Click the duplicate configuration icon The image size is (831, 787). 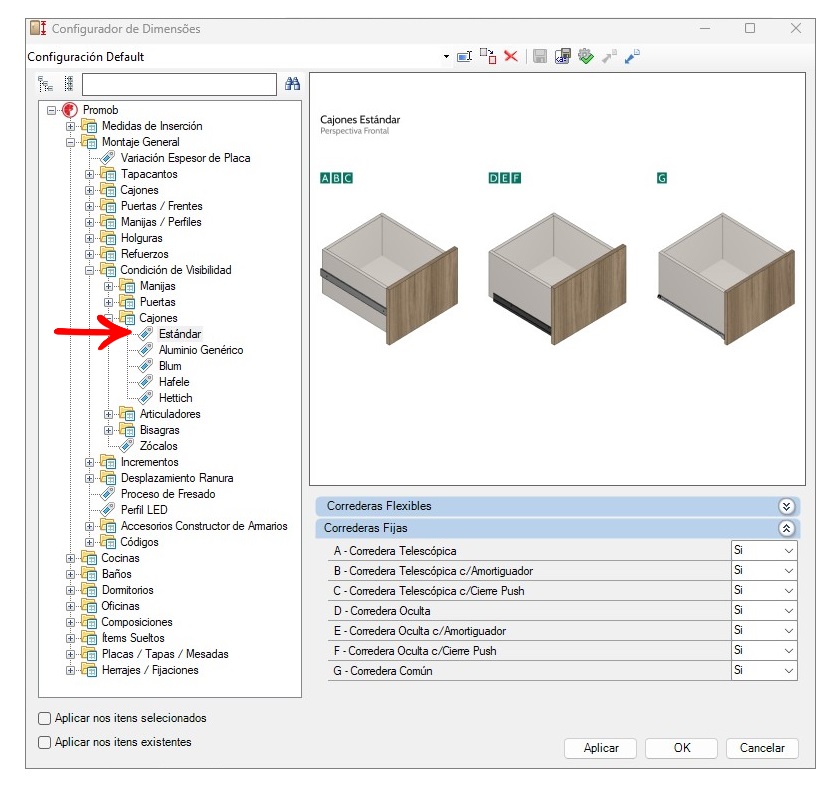tap(488, 56)
